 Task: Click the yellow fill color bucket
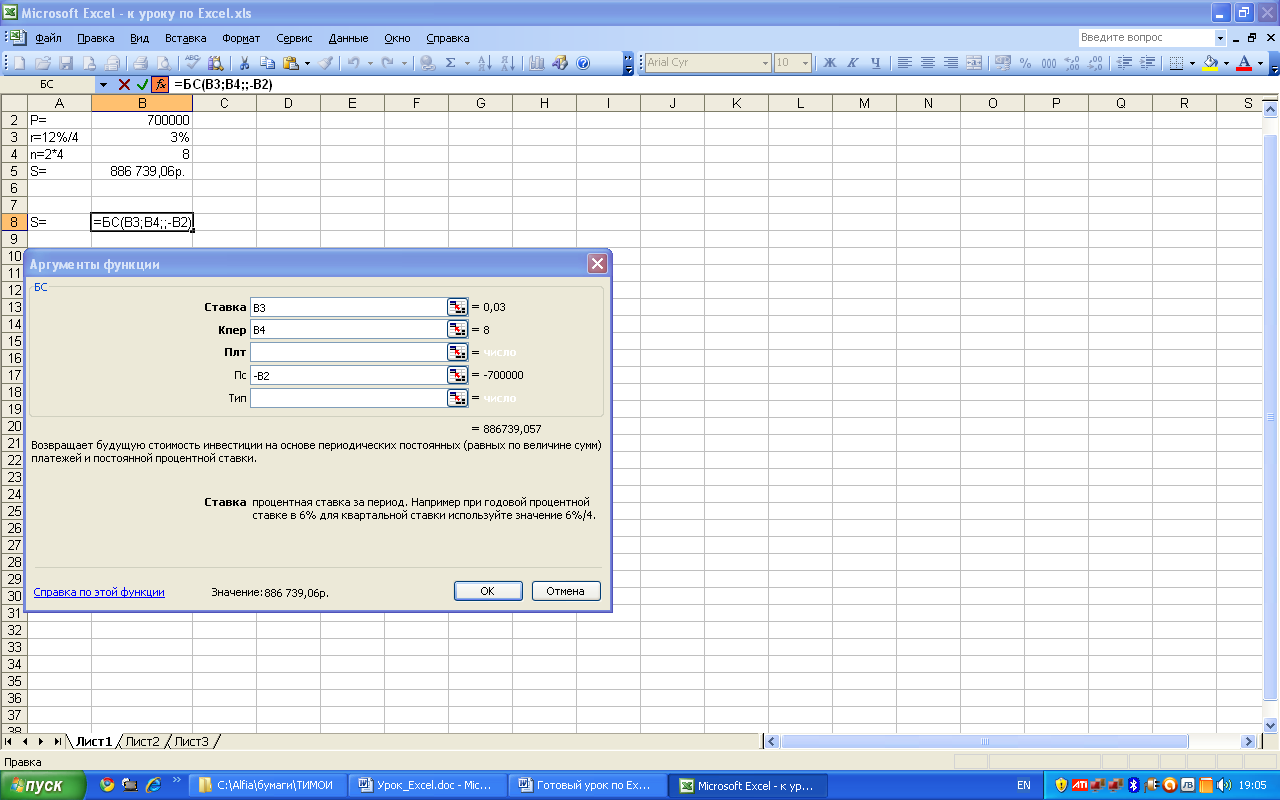[1210, 63]
